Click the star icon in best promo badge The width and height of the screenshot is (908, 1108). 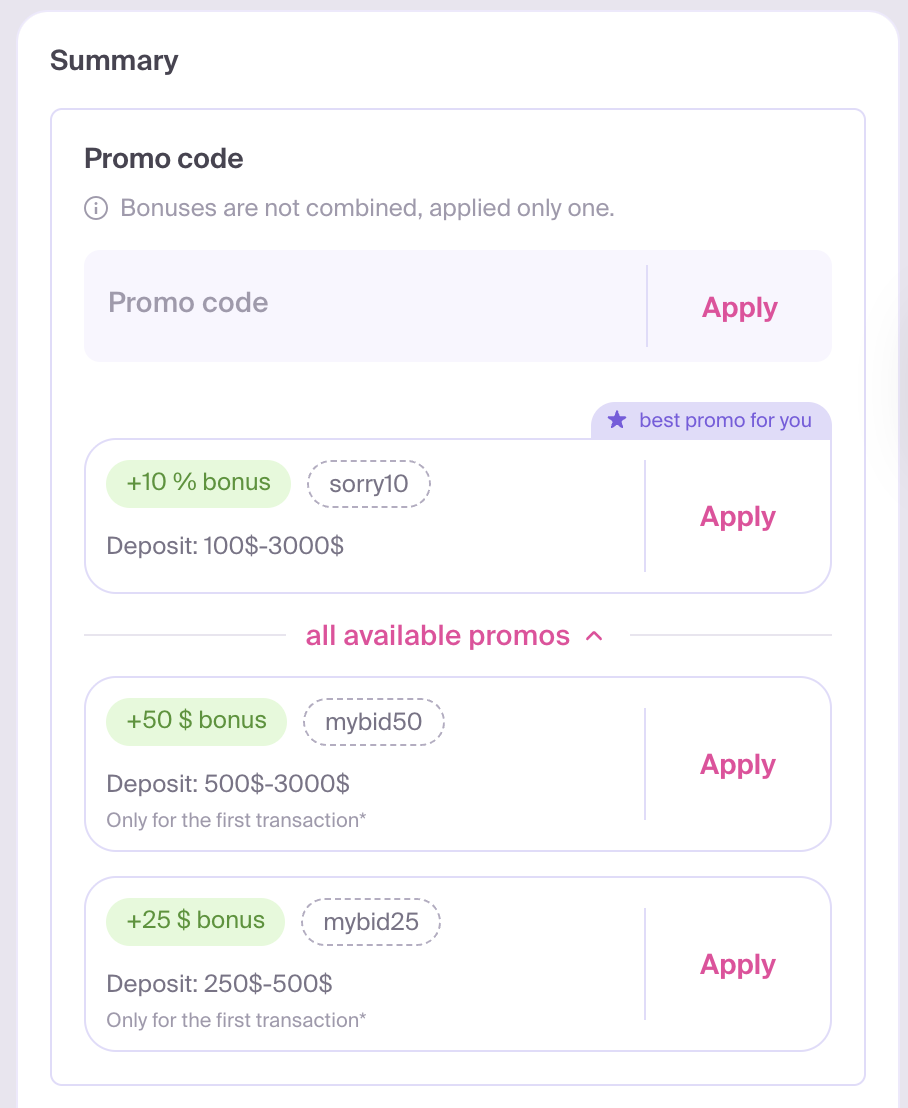[617, 420]
